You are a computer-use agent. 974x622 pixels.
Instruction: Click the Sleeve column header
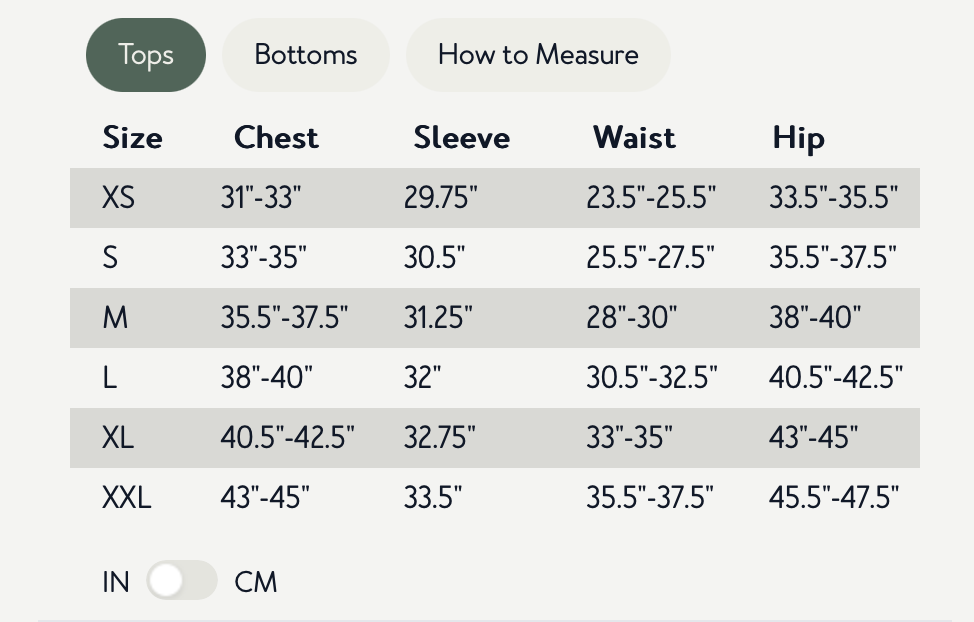[461, 138]
